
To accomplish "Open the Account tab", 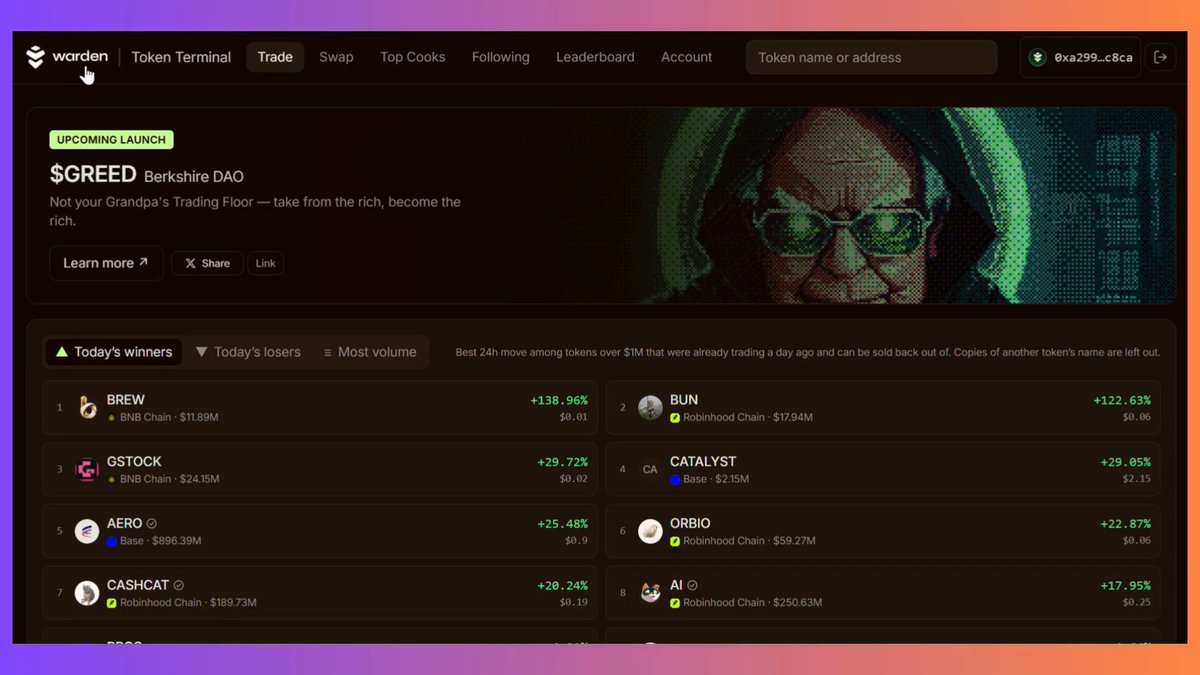I will click(687, 57).
